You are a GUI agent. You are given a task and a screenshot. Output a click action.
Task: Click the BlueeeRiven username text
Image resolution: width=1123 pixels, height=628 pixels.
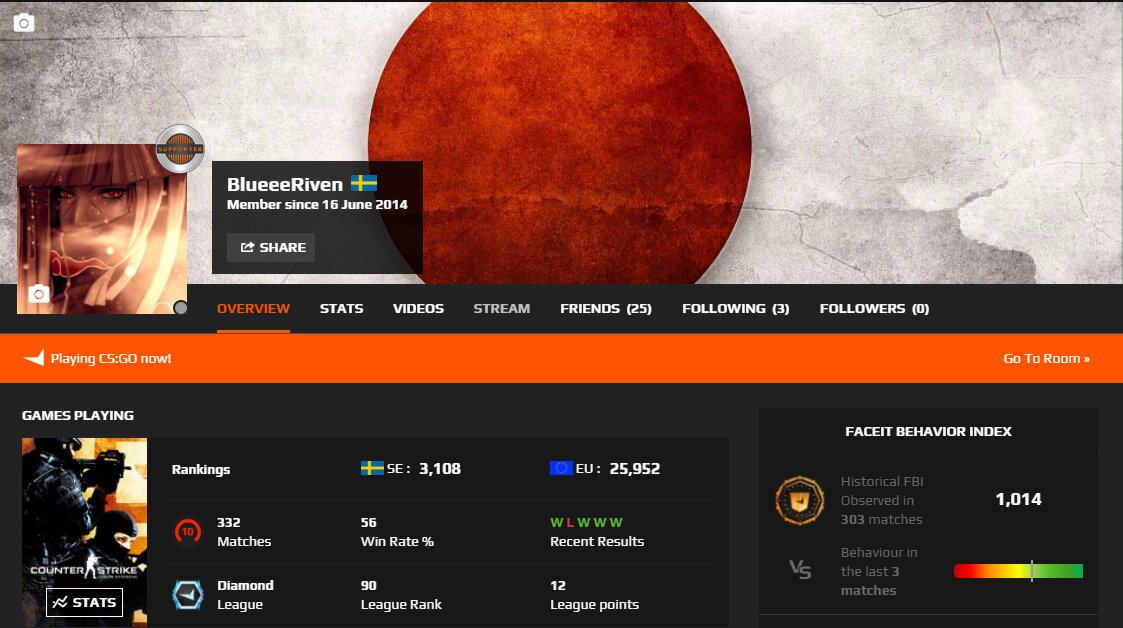[285, 184]
